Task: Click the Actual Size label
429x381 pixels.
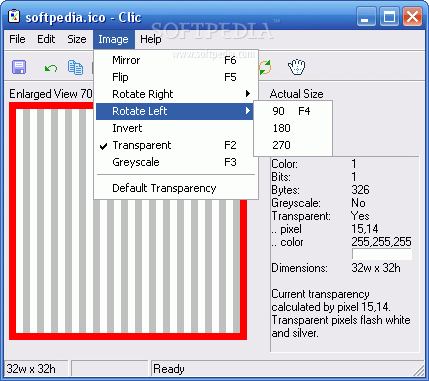Action: pyautogui.click(x=296, y=94)
